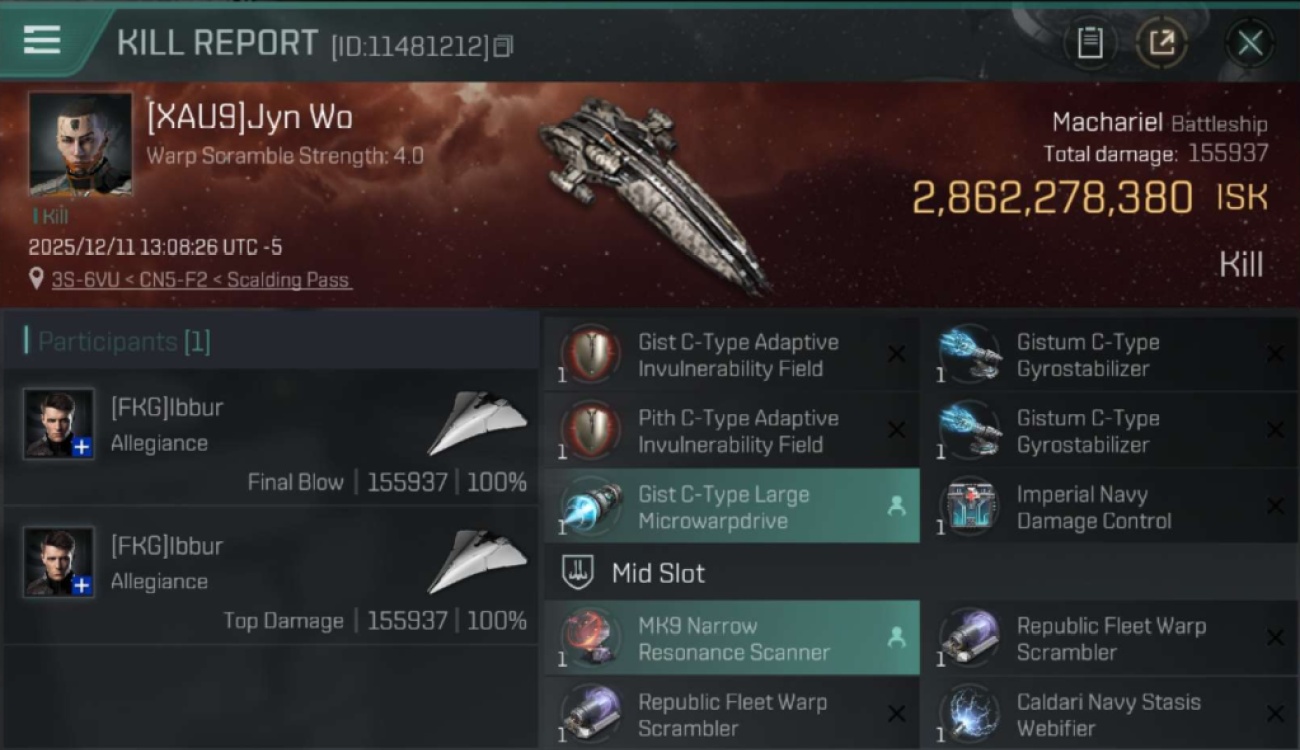Select Gist C-Type Adaptive Invulnerability Field icon
Viewport: 1300px width, 750px height.
coord(591,354)
